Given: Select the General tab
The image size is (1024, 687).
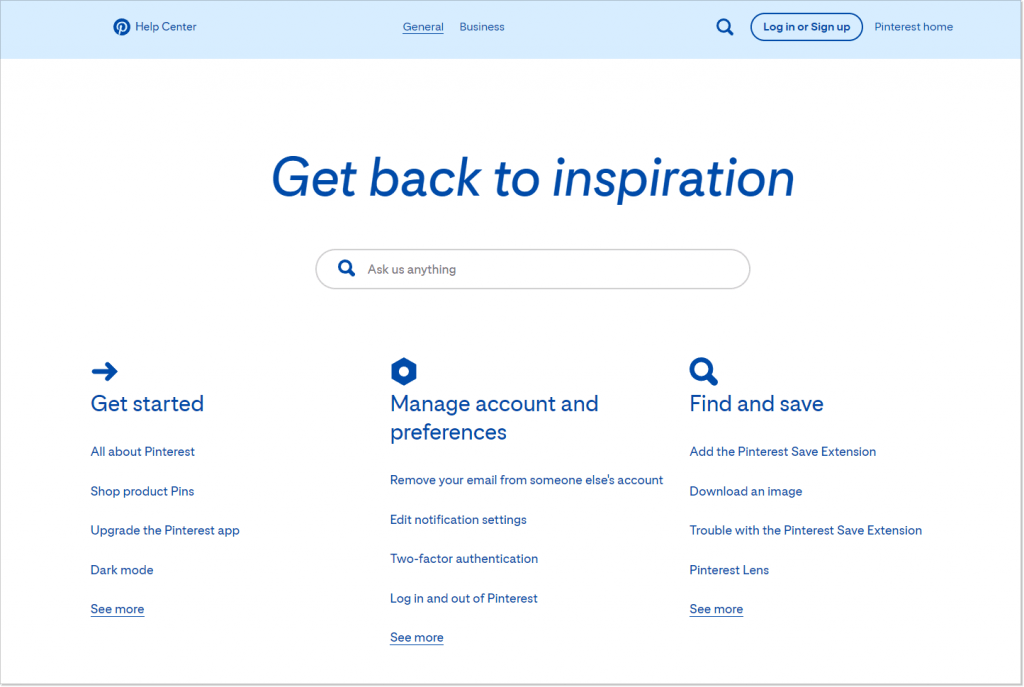Looking at the screenshot, I should 422,27.
